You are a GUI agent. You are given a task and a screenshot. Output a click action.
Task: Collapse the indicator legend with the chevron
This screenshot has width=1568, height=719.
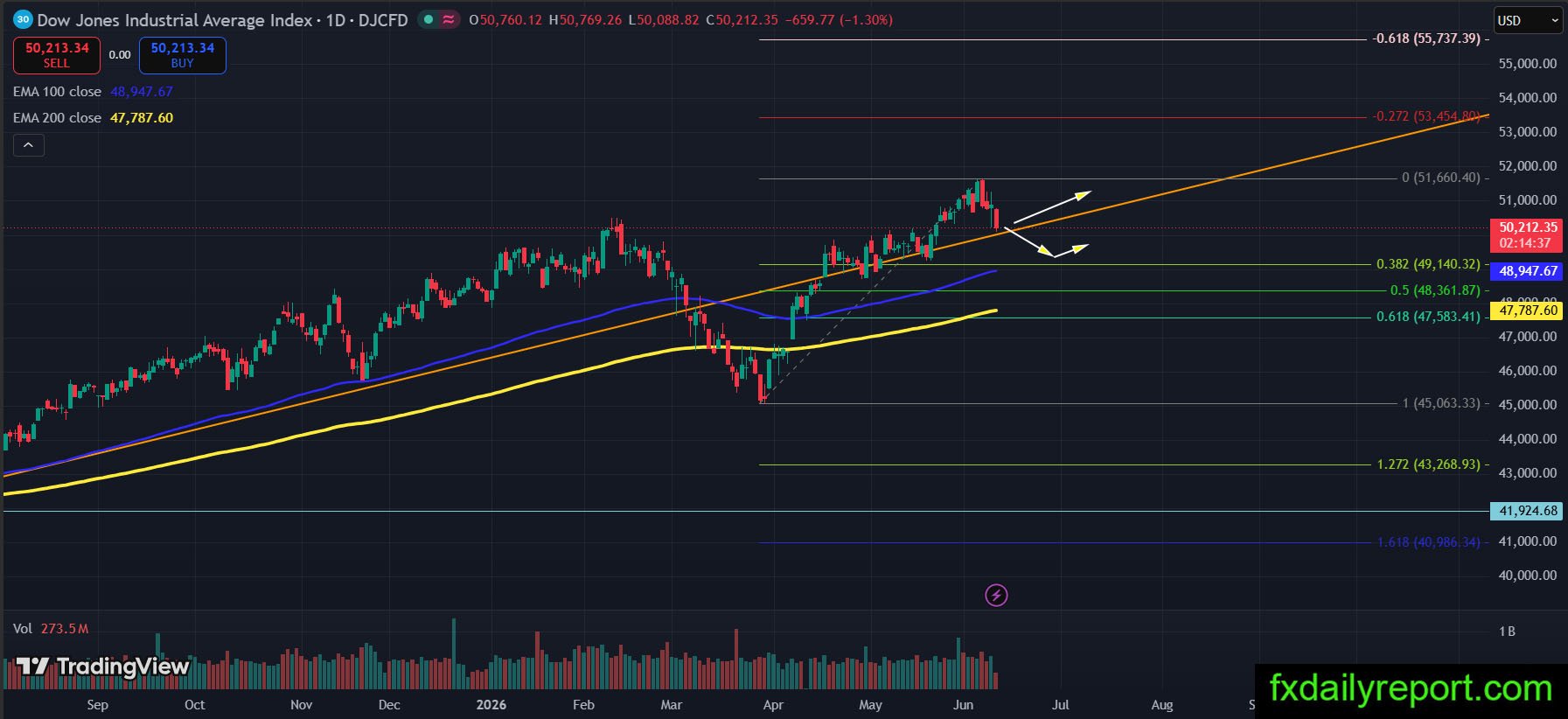tap(28, 145)
